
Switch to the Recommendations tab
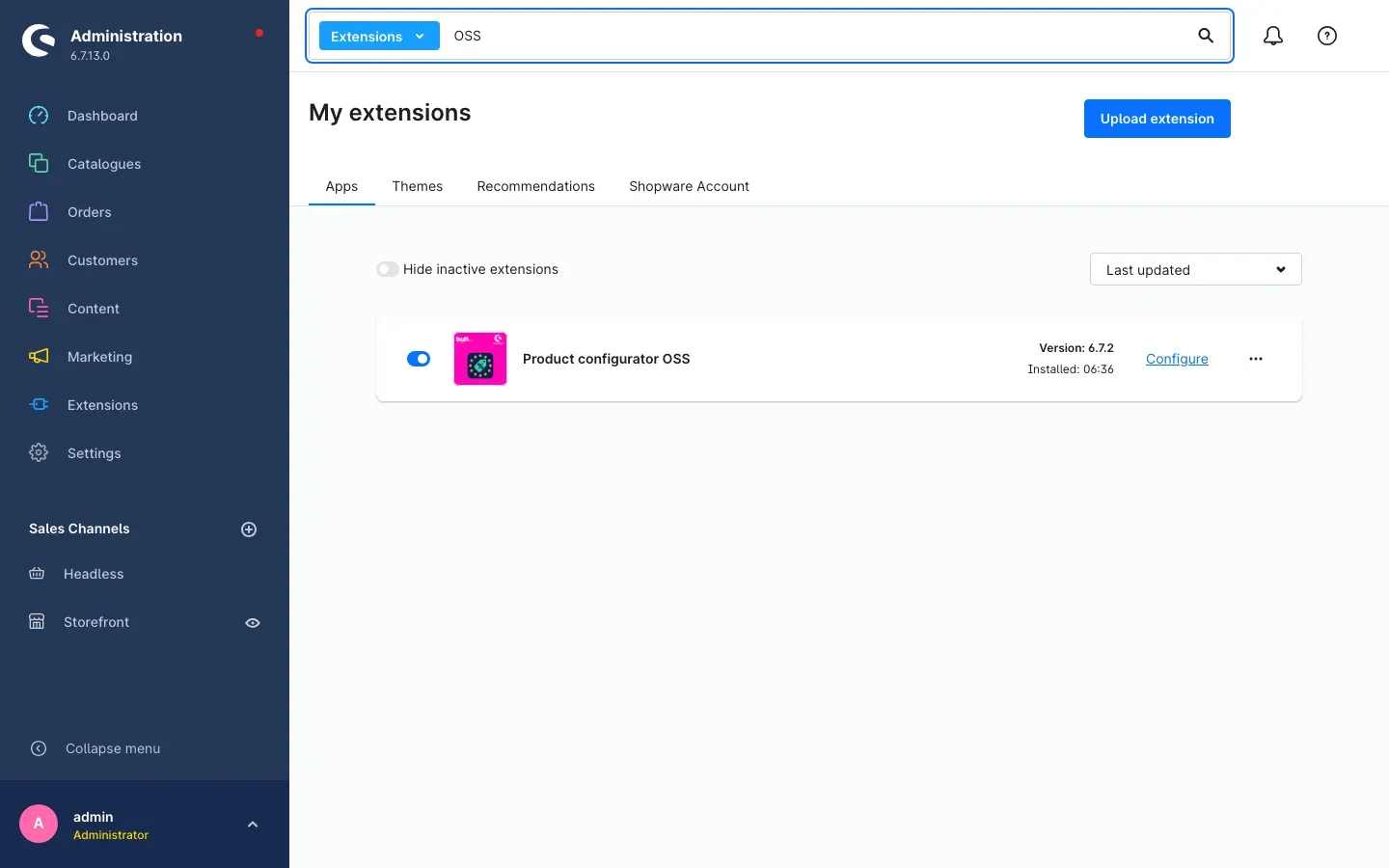536,186
